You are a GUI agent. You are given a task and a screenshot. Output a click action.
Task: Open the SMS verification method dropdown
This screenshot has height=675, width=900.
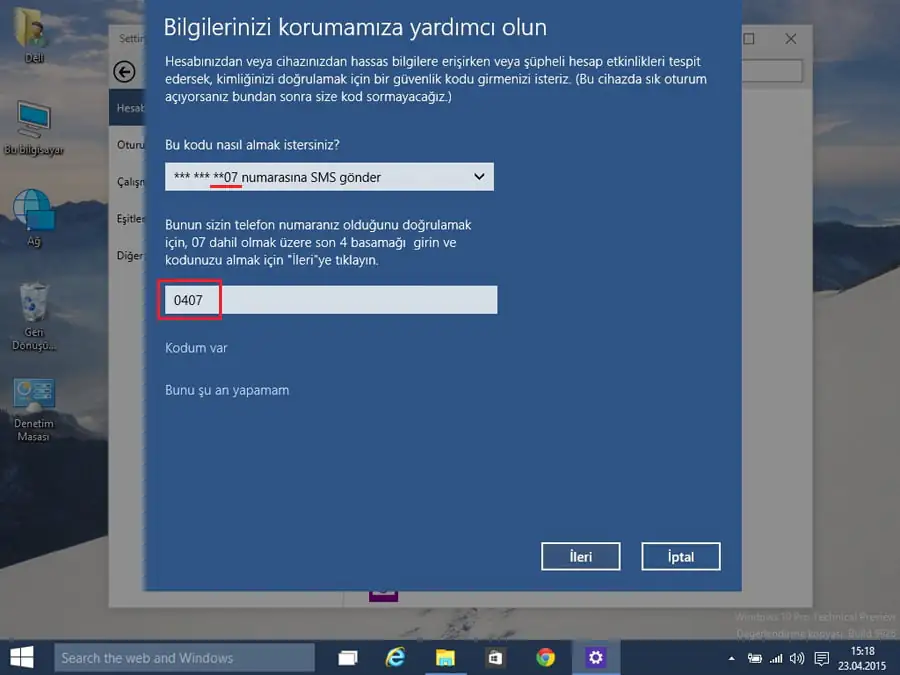330,176
